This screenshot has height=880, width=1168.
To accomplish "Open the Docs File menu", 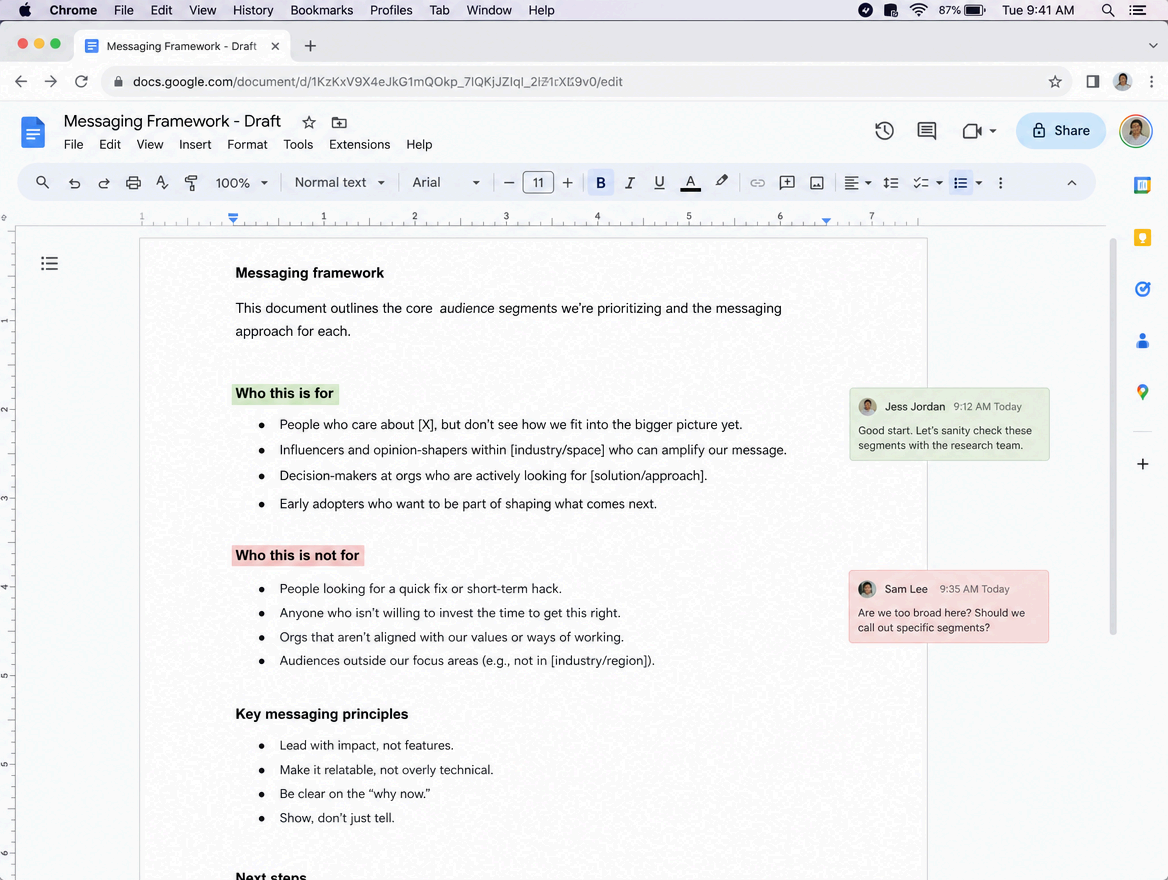I will (74, 145).
